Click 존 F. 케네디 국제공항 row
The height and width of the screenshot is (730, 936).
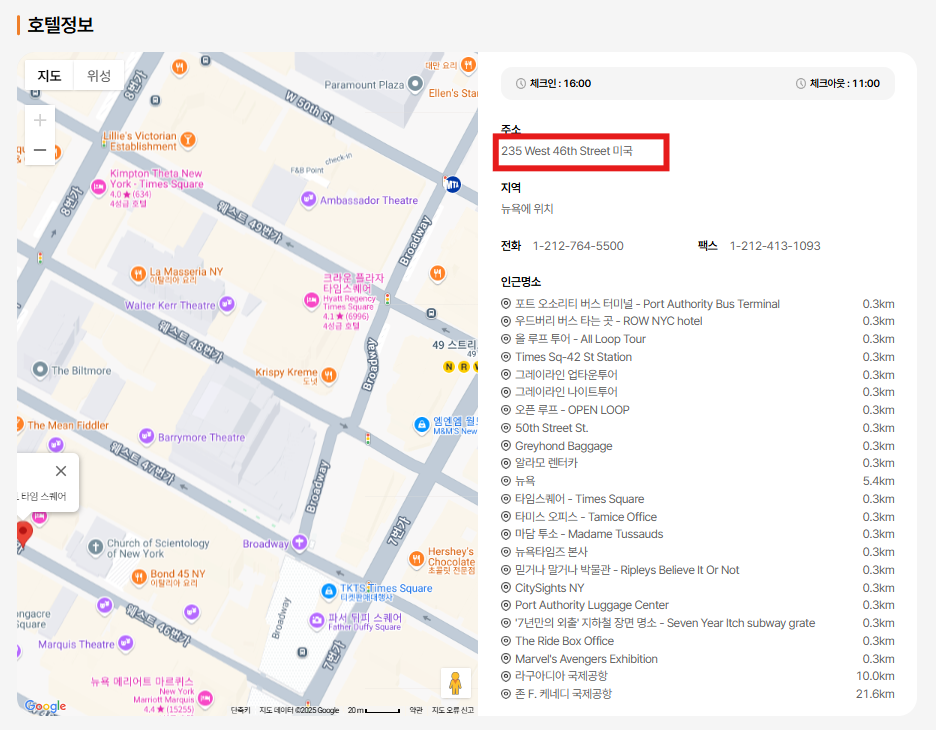click(x=697, y=694)
